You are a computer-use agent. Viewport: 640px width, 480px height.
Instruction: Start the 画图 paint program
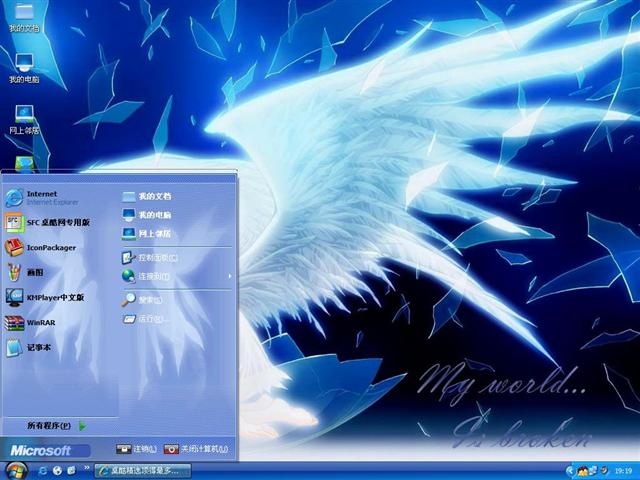[24, 272]
